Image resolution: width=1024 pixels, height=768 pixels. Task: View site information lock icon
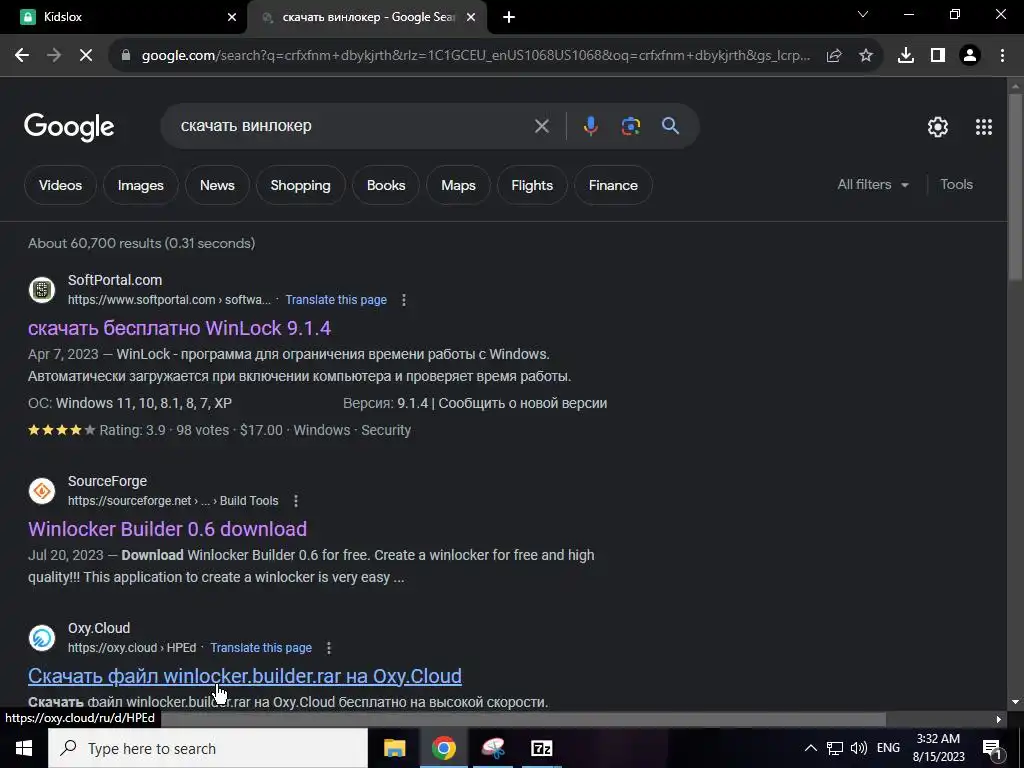coord(126,56)
